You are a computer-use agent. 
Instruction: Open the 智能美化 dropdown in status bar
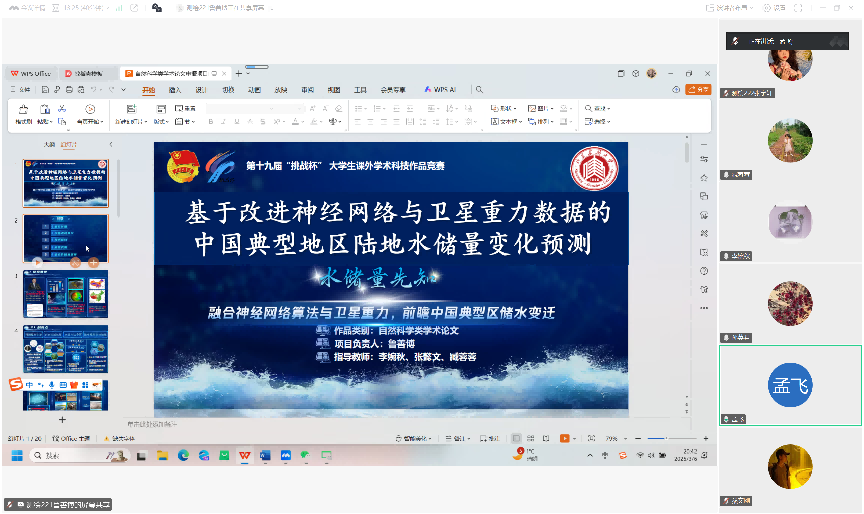(x=414, y=439)
